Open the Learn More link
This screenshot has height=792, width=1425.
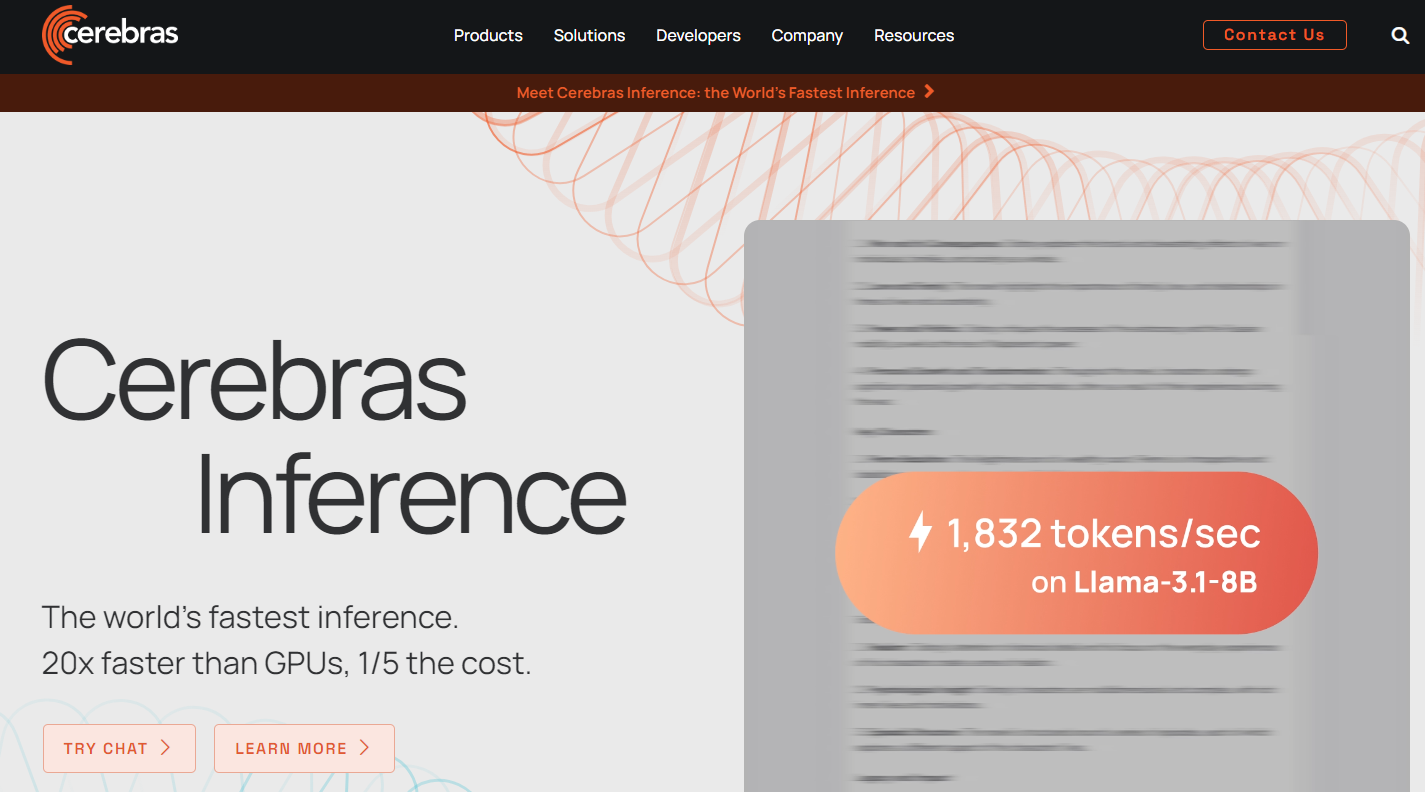(x=304, y=748)
